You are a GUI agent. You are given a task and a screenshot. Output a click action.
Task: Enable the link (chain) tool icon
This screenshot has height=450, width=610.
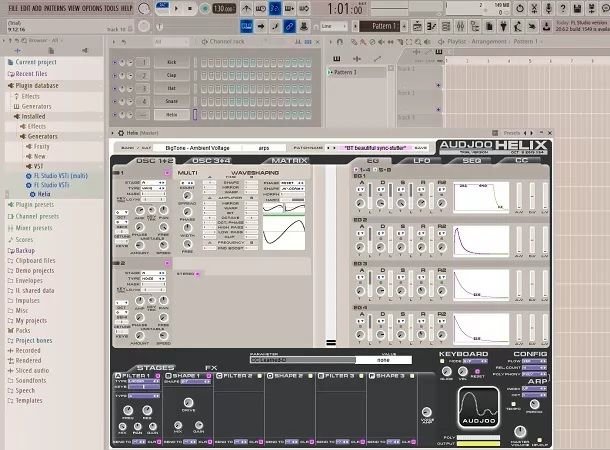289,26
